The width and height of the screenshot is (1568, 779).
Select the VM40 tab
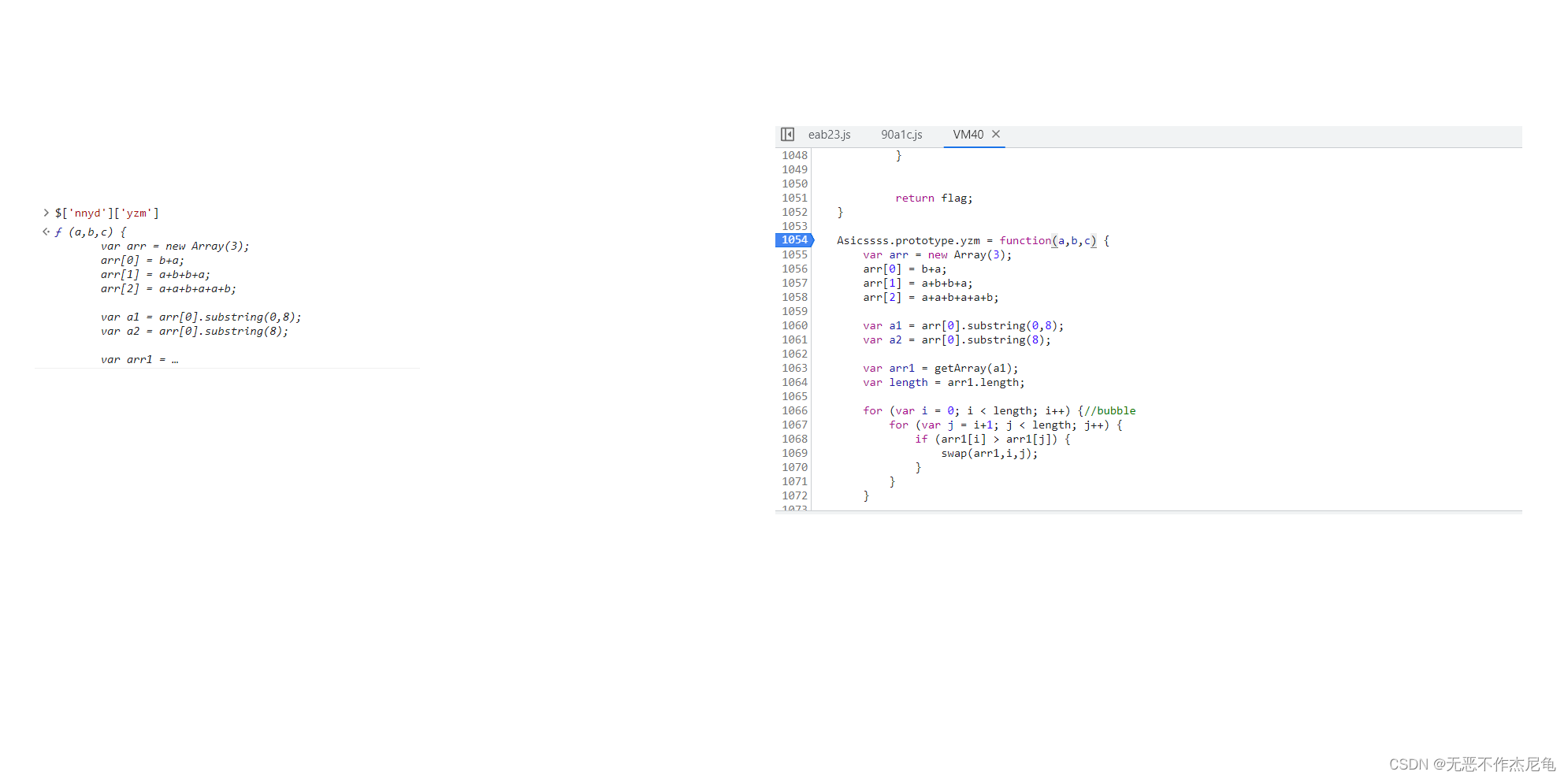pyautogui.click(x=968, y=135)
